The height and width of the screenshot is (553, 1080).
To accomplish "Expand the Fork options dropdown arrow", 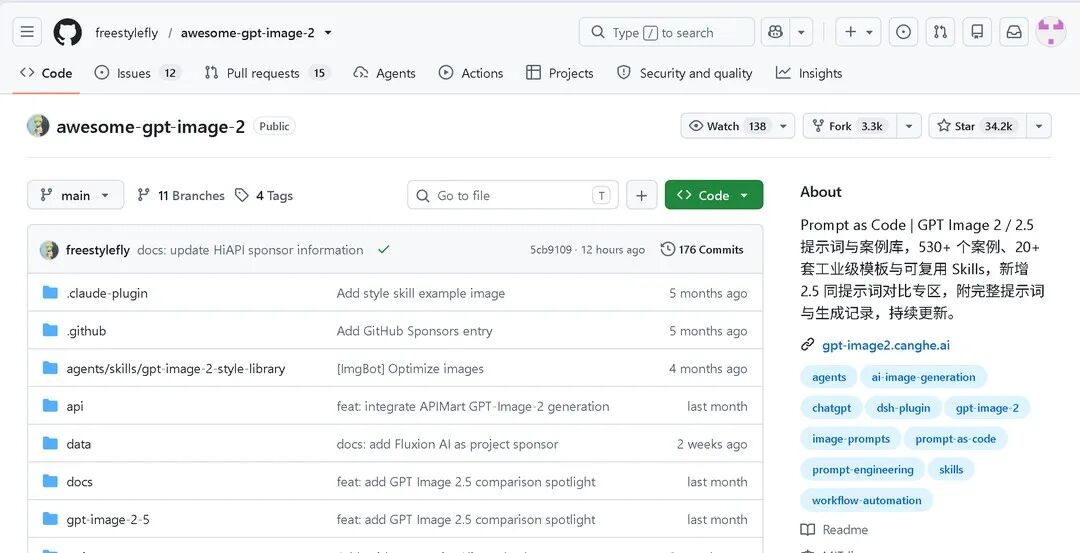I will [908, 126].
